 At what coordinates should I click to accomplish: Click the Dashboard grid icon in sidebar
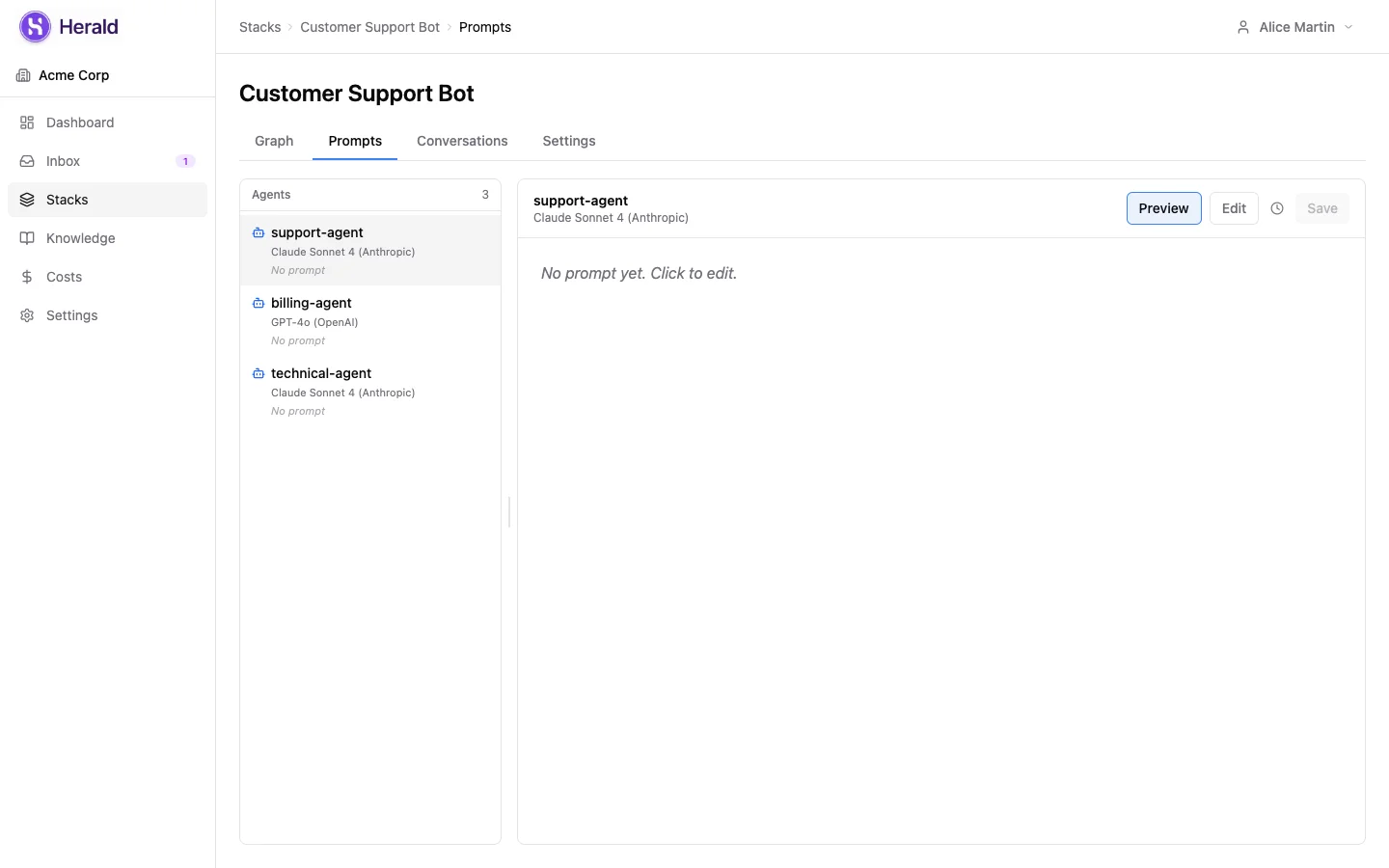pos(27,122)
